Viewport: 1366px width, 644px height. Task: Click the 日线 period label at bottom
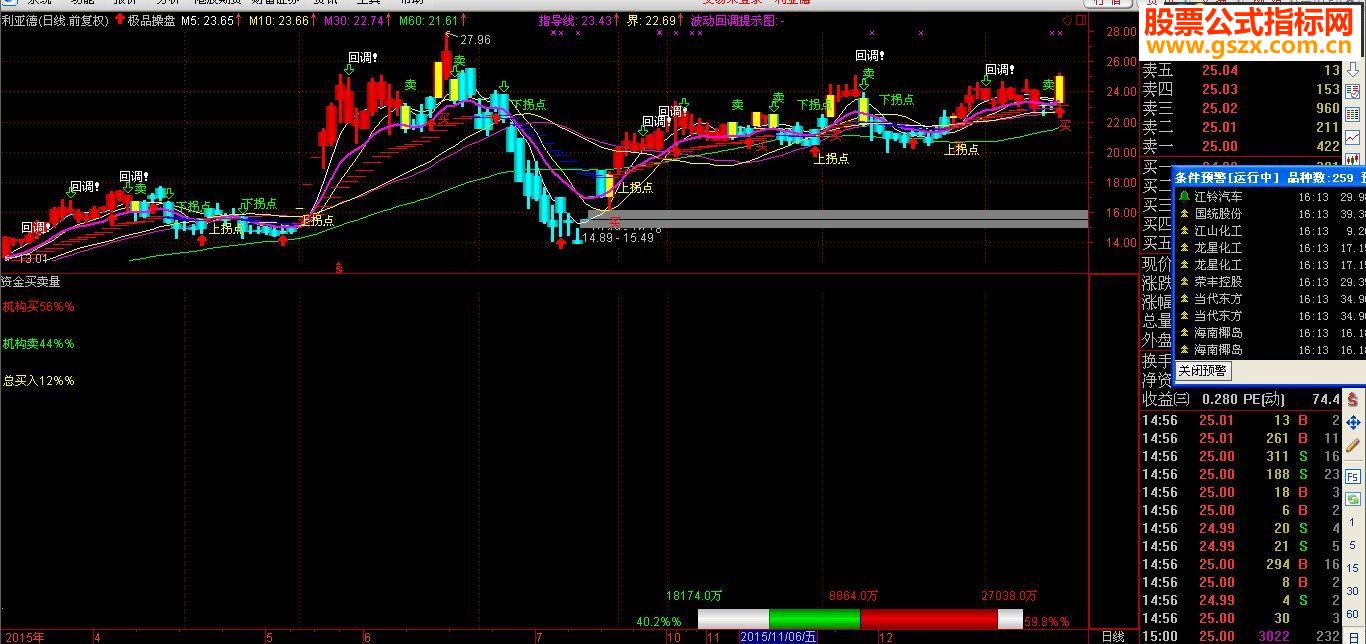point(1112,636)
